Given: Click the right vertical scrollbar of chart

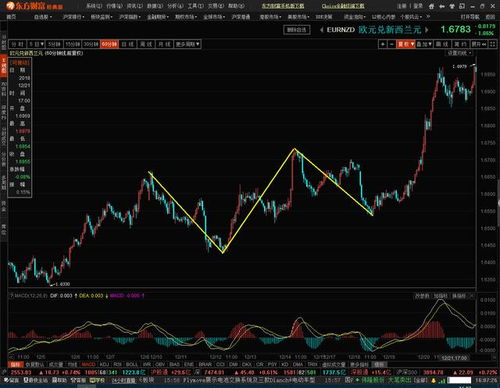Looking at the screenshot, I should point(498,203).
